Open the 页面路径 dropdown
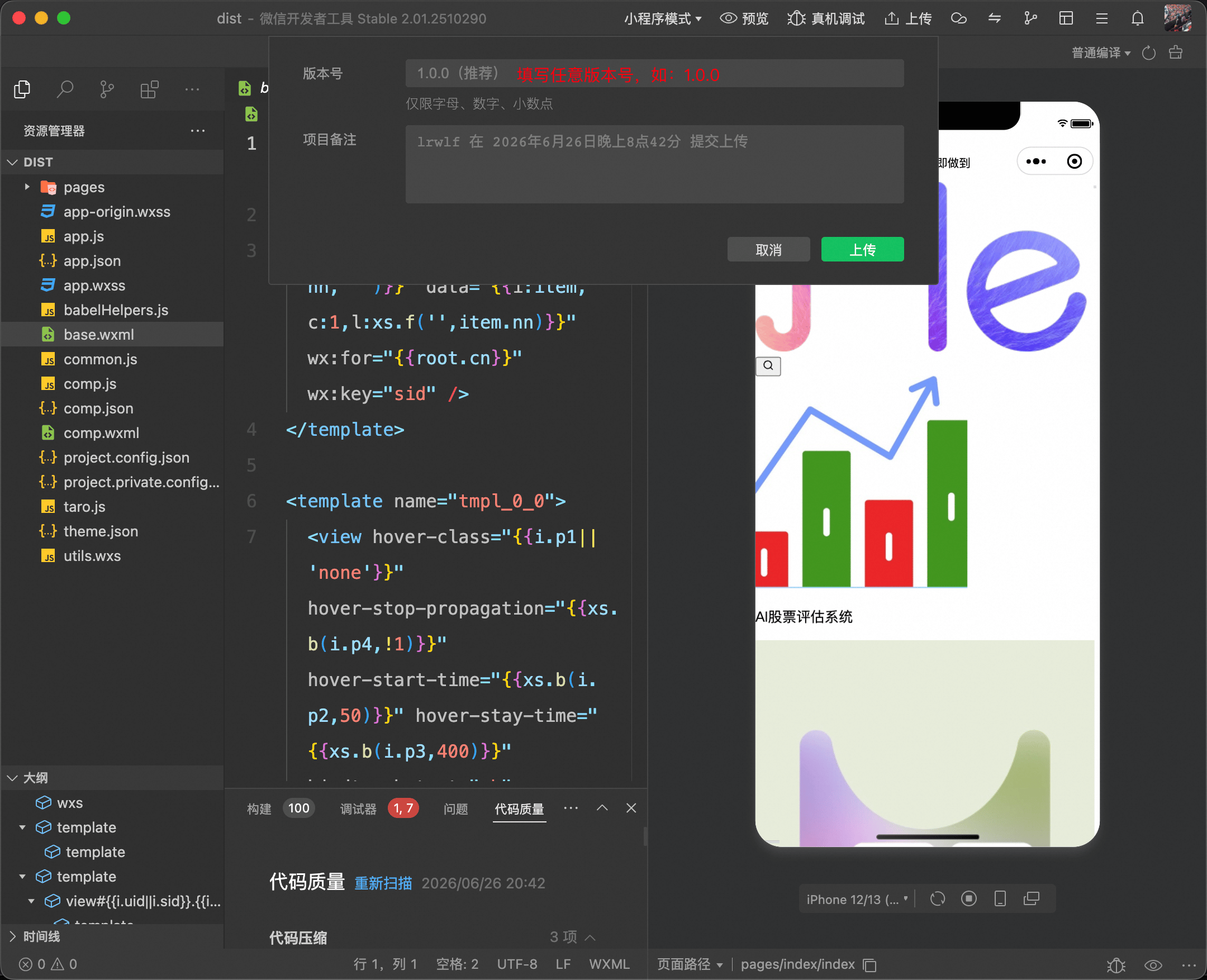The image size is (1207, 980). [x=690, y=965]
